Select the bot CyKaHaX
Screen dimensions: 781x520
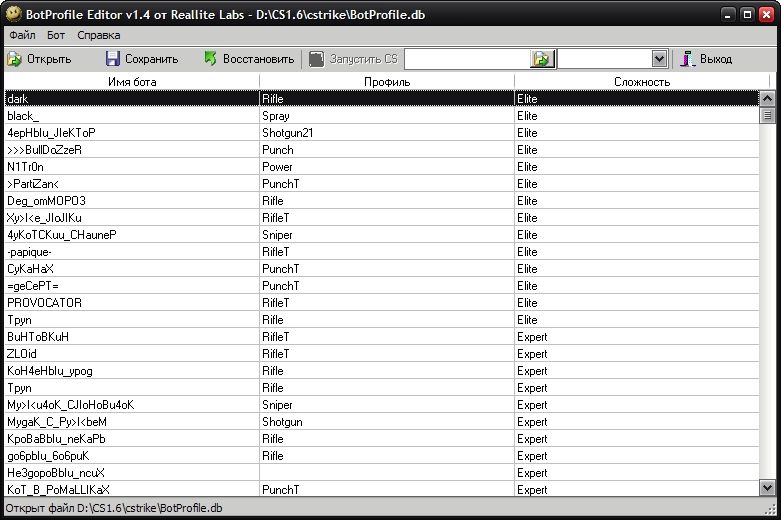[x=382, y=268]
